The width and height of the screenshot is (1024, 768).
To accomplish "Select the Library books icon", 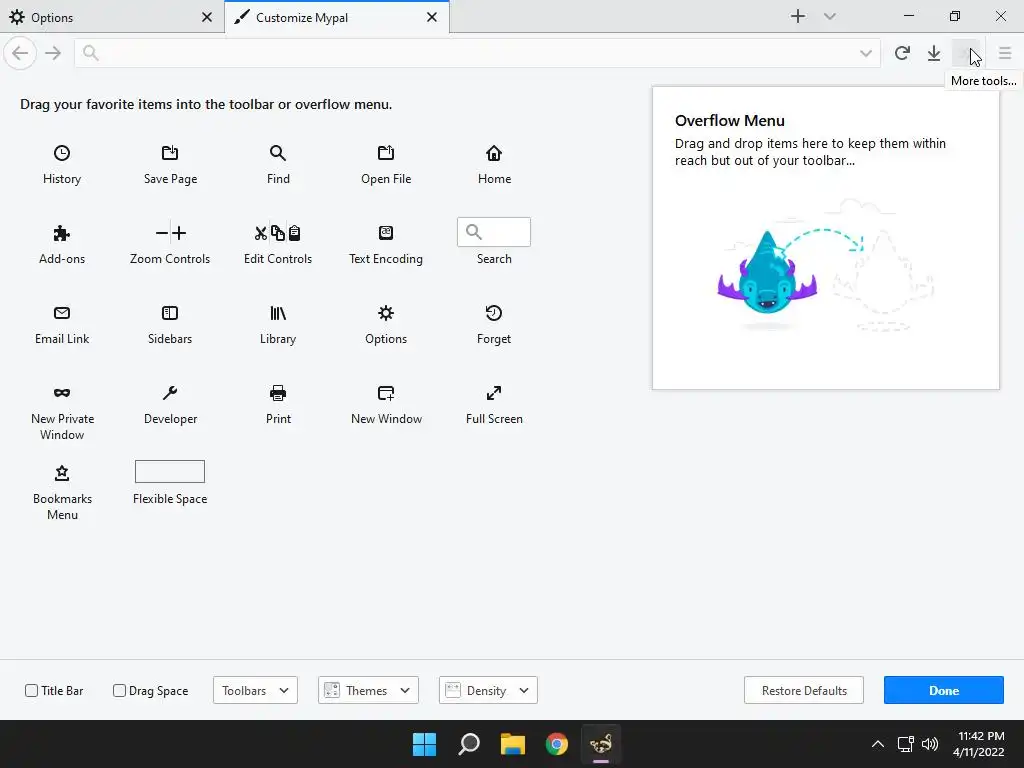I will point(278,313).
